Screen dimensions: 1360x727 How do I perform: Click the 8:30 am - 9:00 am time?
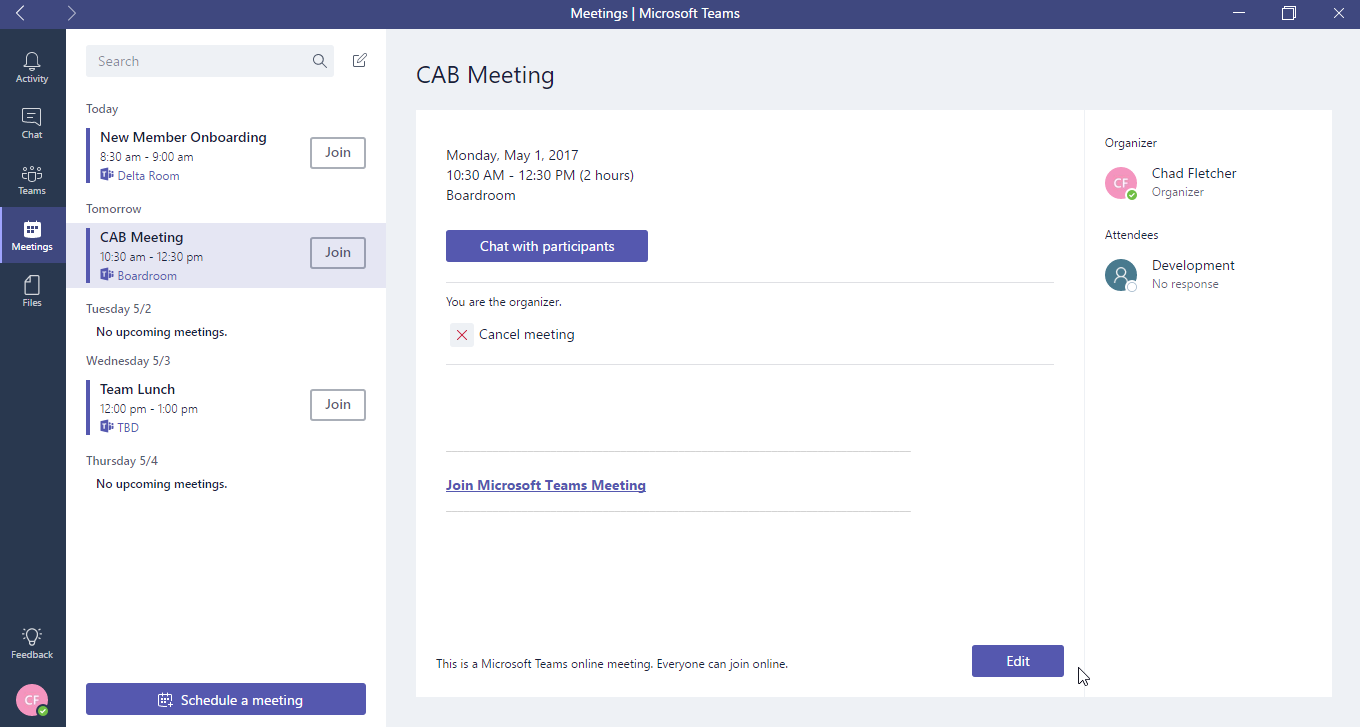[x=147, y=157]
